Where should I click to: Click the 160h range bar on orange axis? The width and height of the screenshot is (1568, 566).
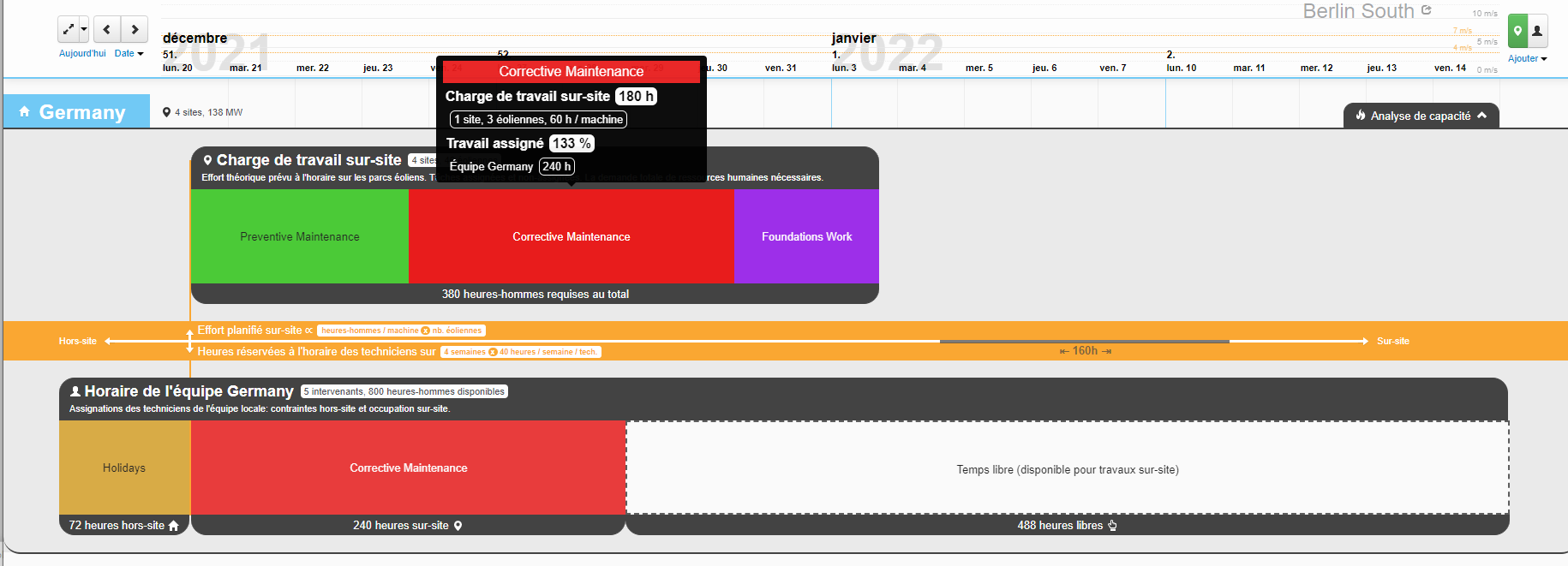(1084, 342)
